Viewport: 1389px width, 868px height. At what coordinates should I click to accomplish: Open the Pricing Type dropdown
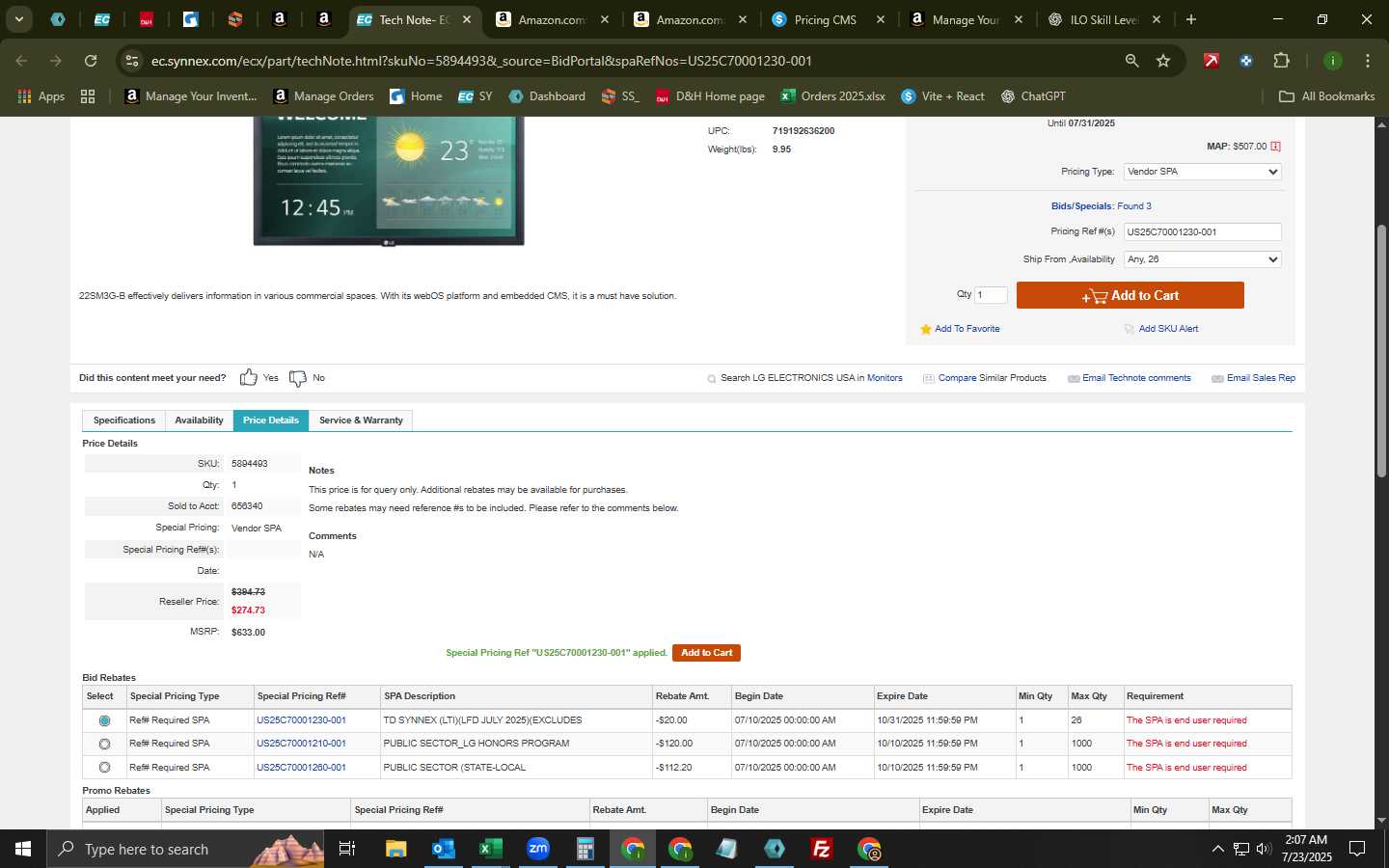point(1202,172)
